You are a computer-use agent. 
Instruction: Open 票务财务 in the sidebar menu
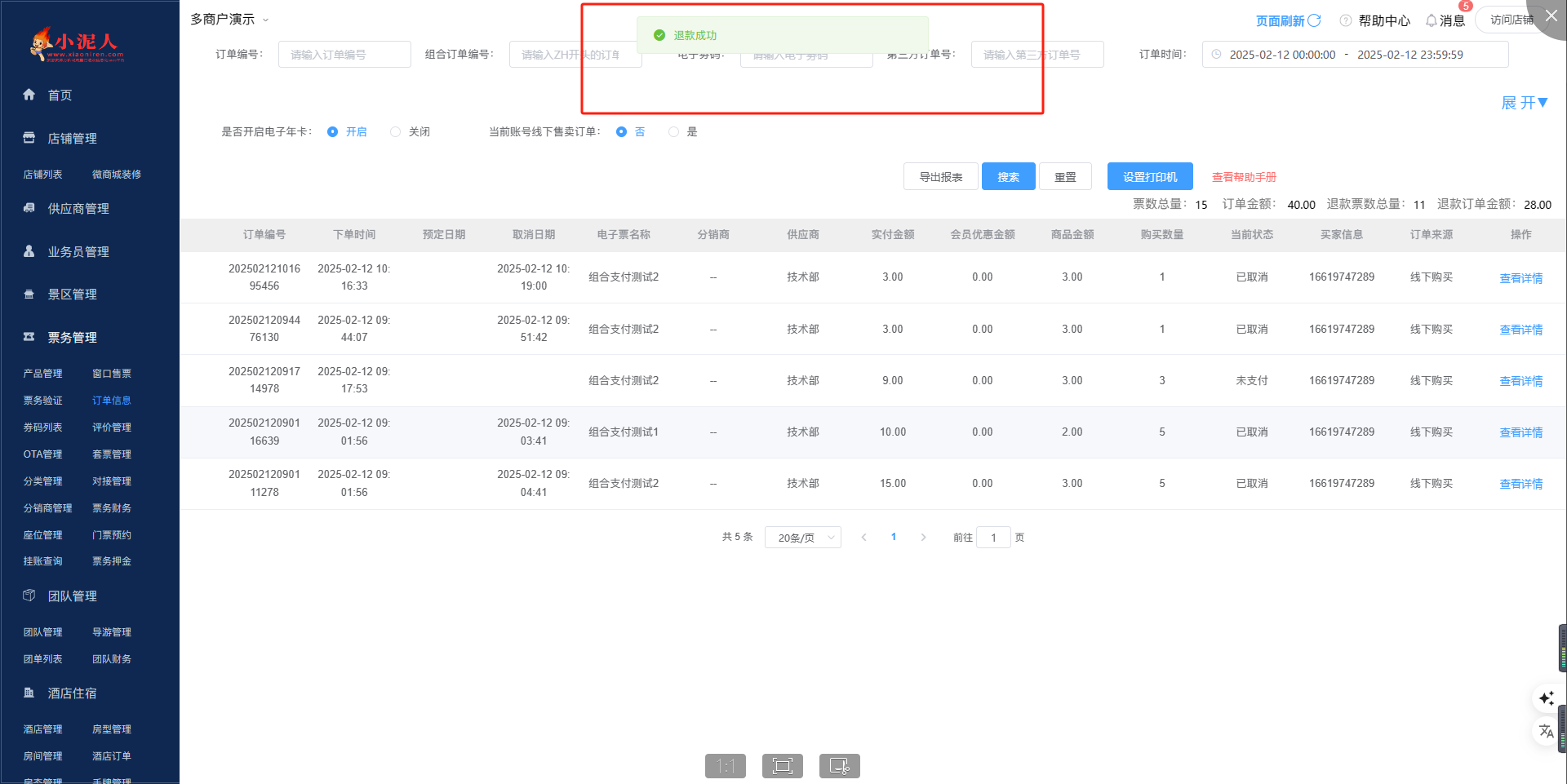click(112, 508)
